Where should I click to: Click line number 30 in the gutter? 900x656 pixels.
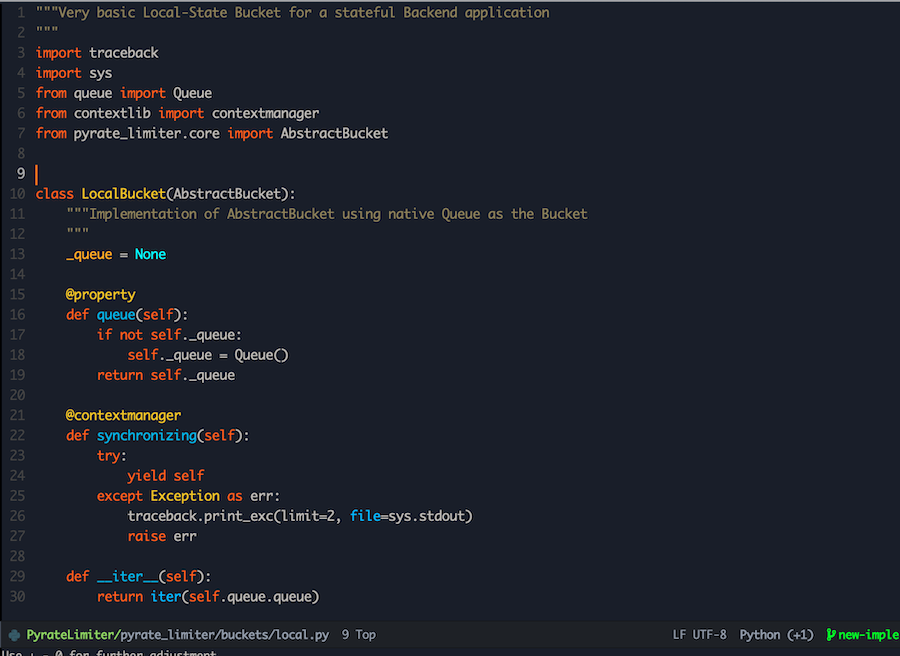[17, 597]
